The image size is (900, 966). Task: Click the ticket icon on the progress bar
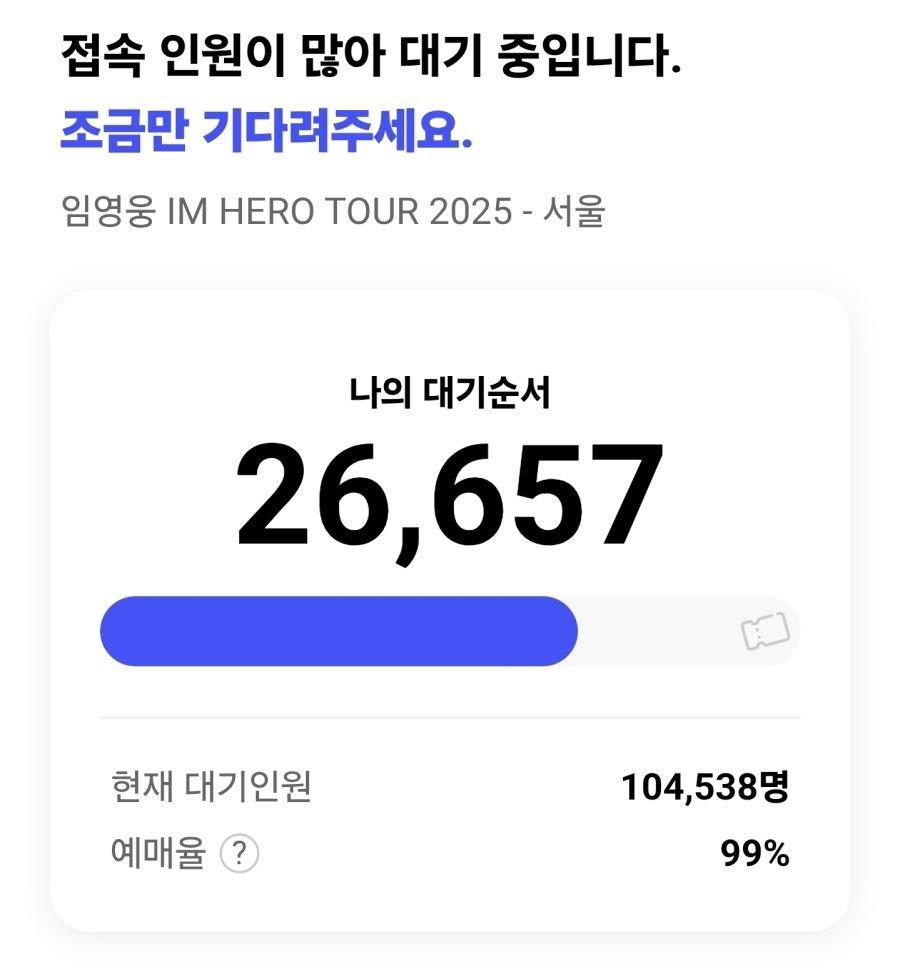pos(765,631)
